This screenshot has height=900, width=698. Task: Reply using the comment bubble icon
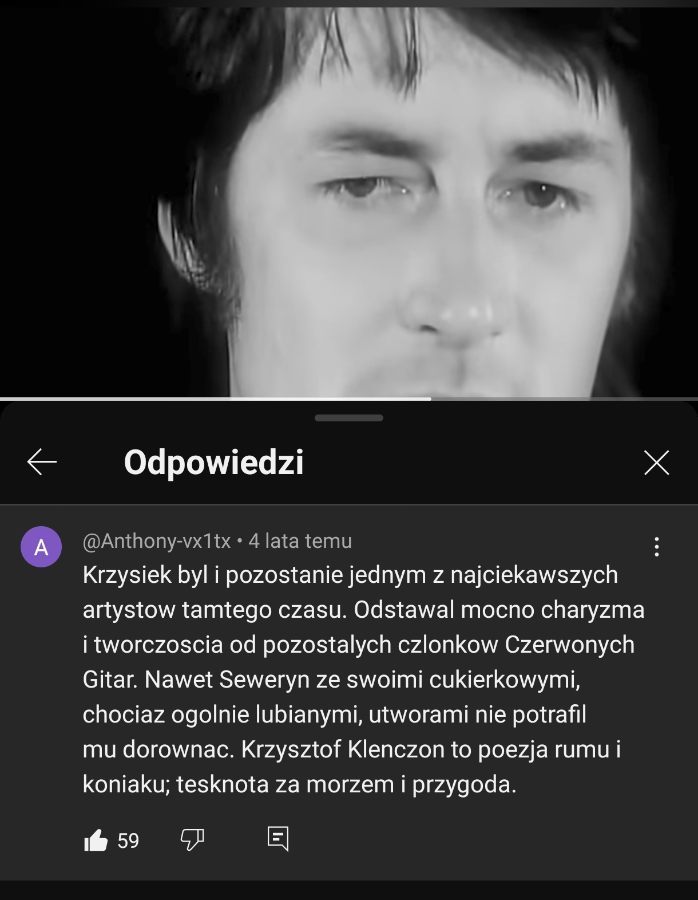[278, 839]
